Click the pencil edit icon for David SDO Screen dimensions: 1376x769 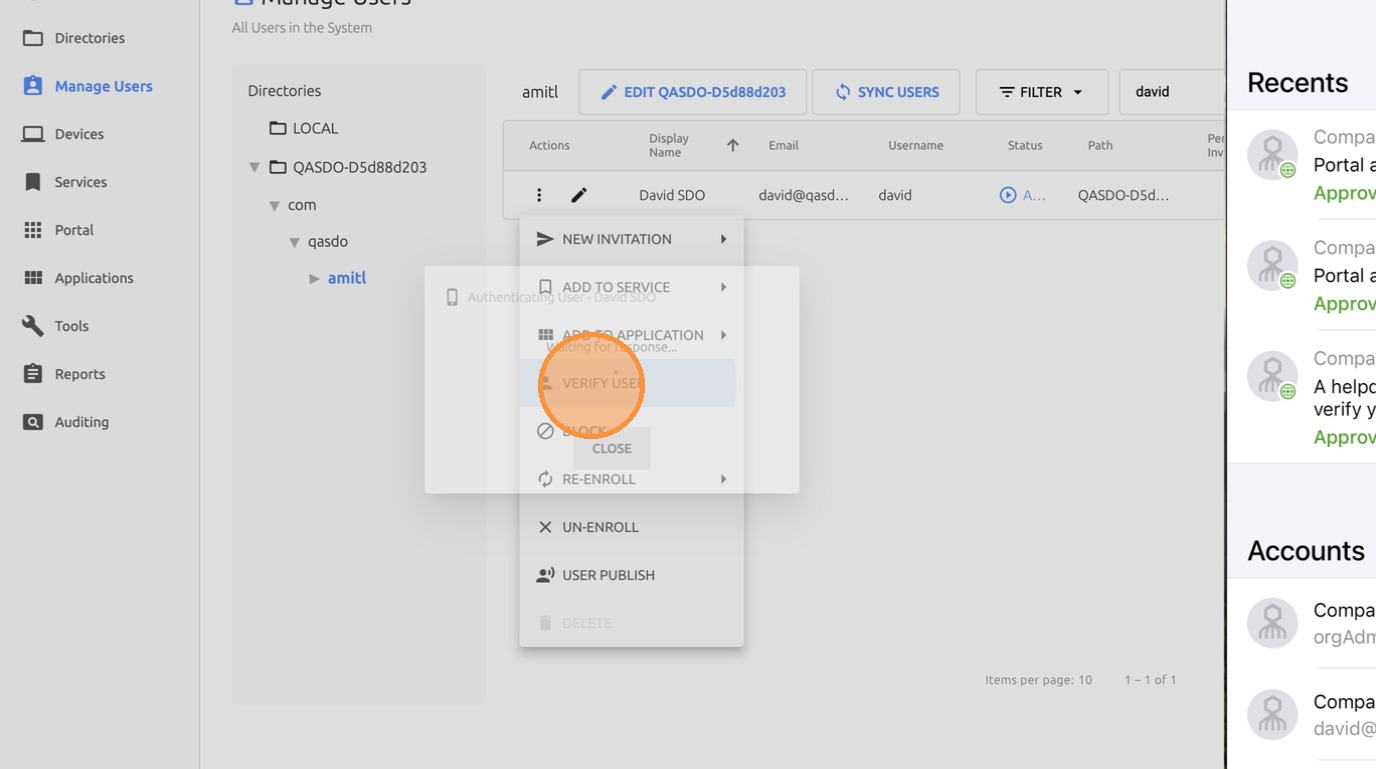tap(579, 195)
